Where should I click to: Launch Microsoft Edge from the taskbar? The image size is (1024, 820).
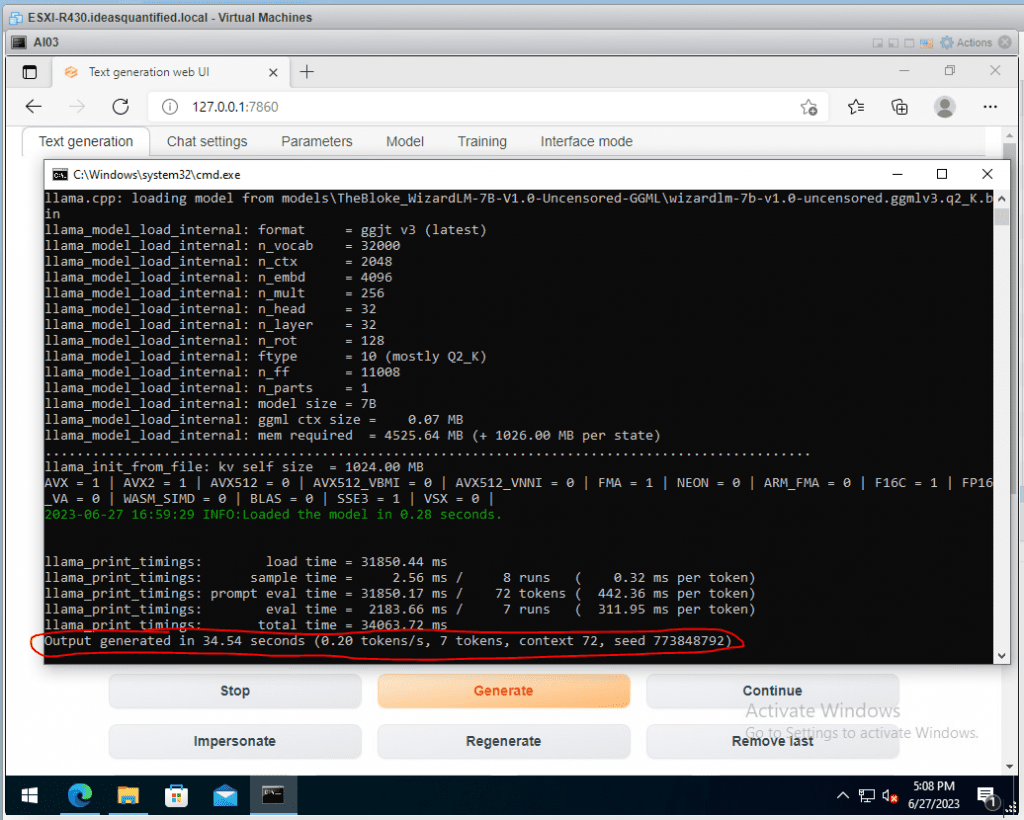click(80, 795)
